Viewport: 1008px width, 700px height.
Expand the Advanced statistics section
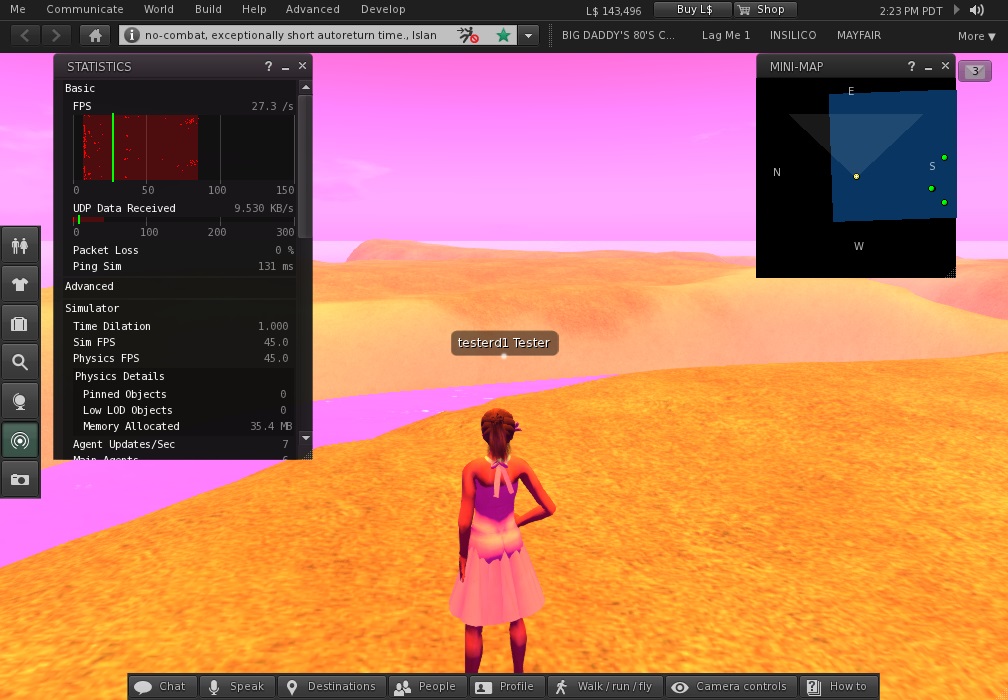(x=89, y=286)
